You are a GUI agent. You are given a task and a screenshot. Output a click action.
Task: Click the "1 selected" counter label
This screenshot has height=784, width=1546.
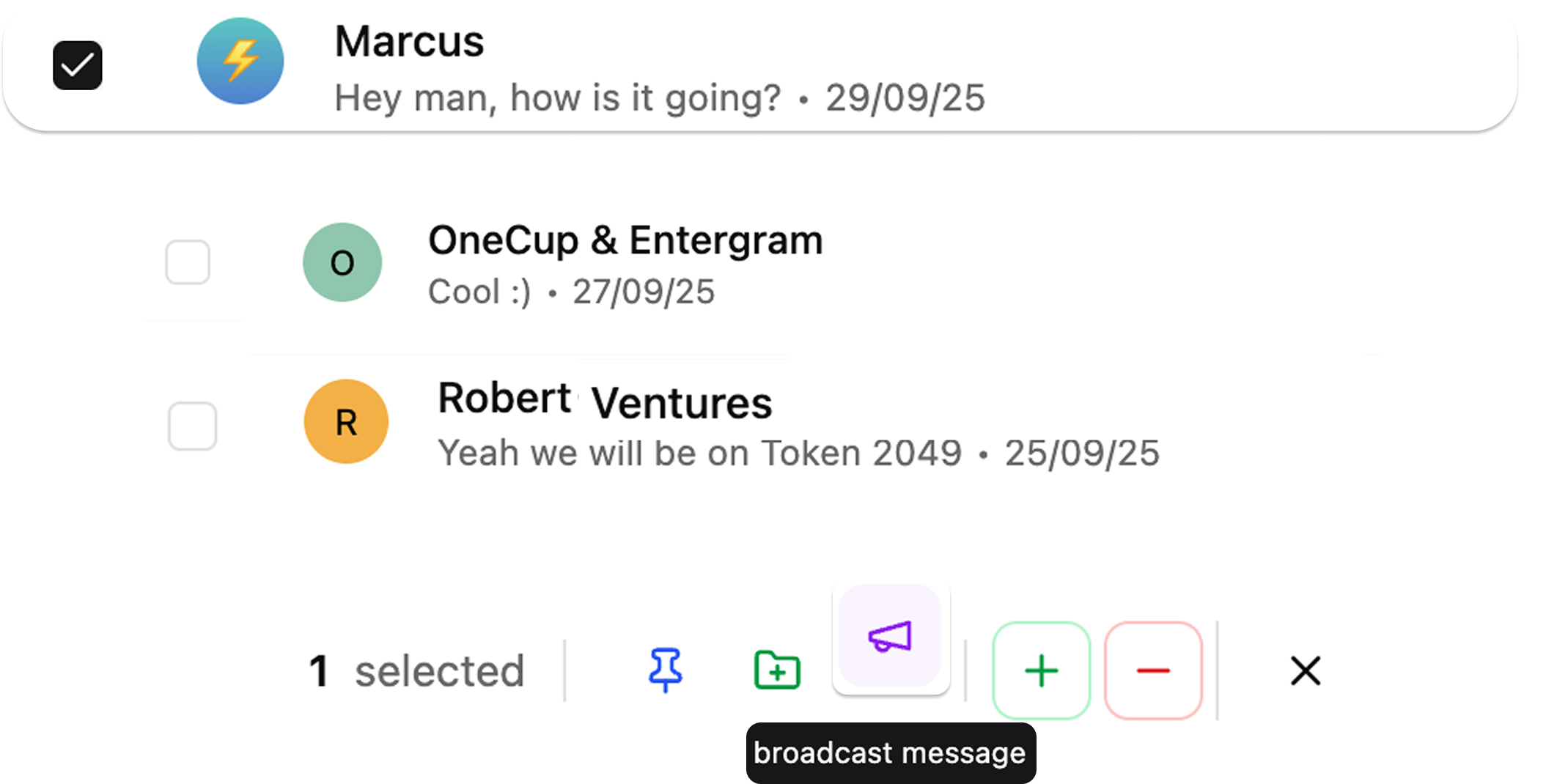[x=416, y=670]
